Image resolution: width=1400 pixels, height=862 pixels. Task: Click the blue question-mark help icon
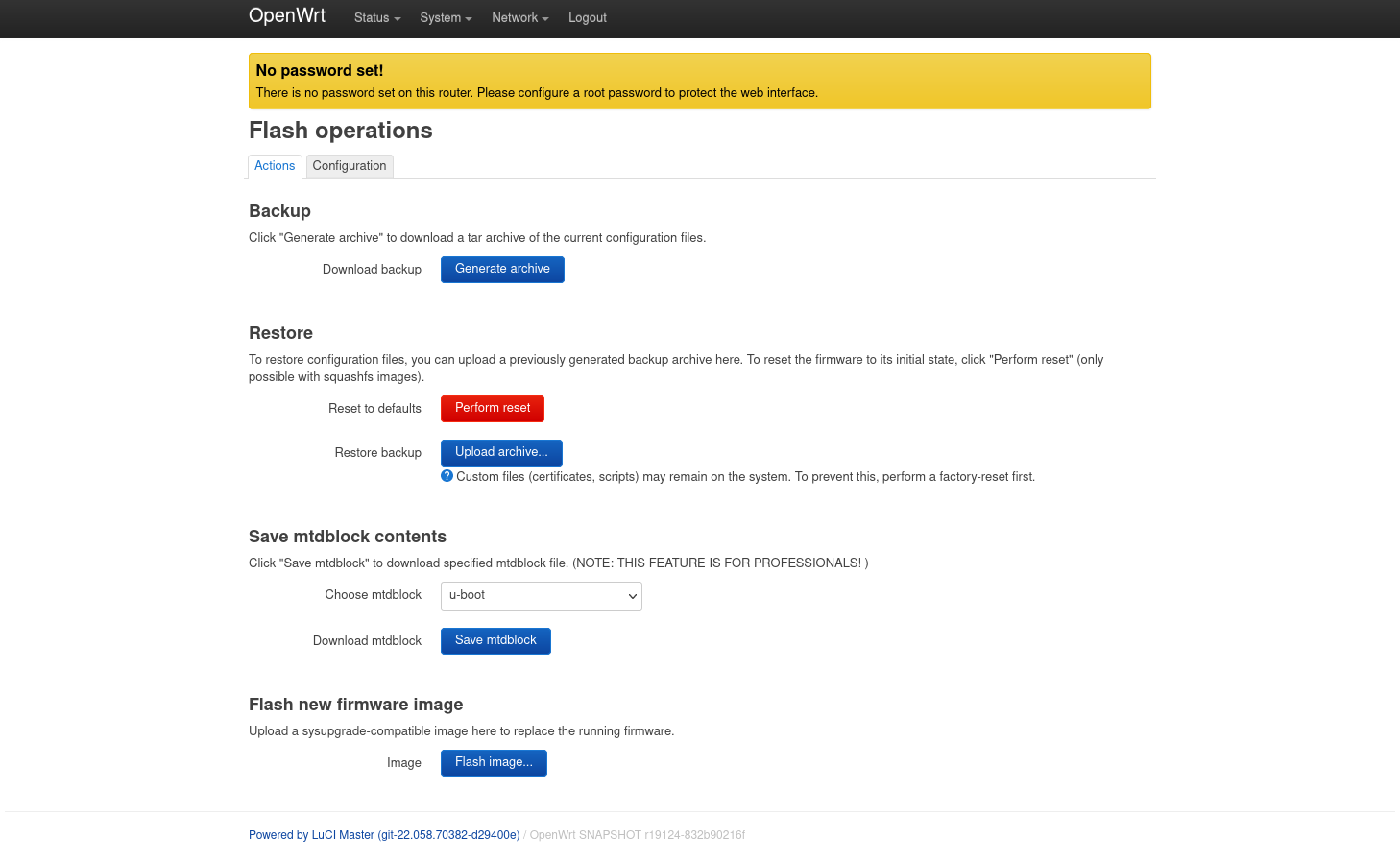447,476
